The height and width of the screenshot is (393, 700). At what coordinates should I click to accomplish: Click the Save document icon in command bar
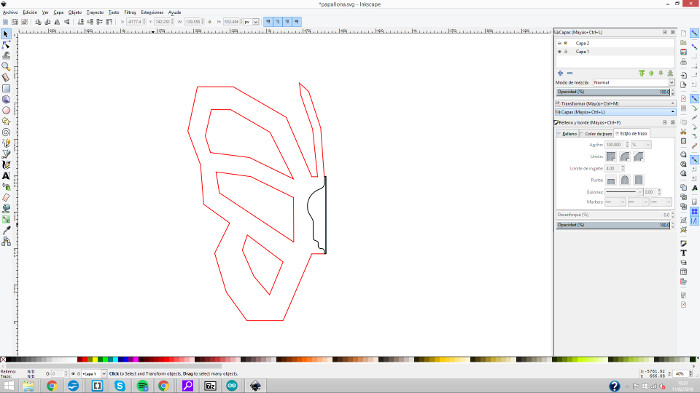click(683, 52)
